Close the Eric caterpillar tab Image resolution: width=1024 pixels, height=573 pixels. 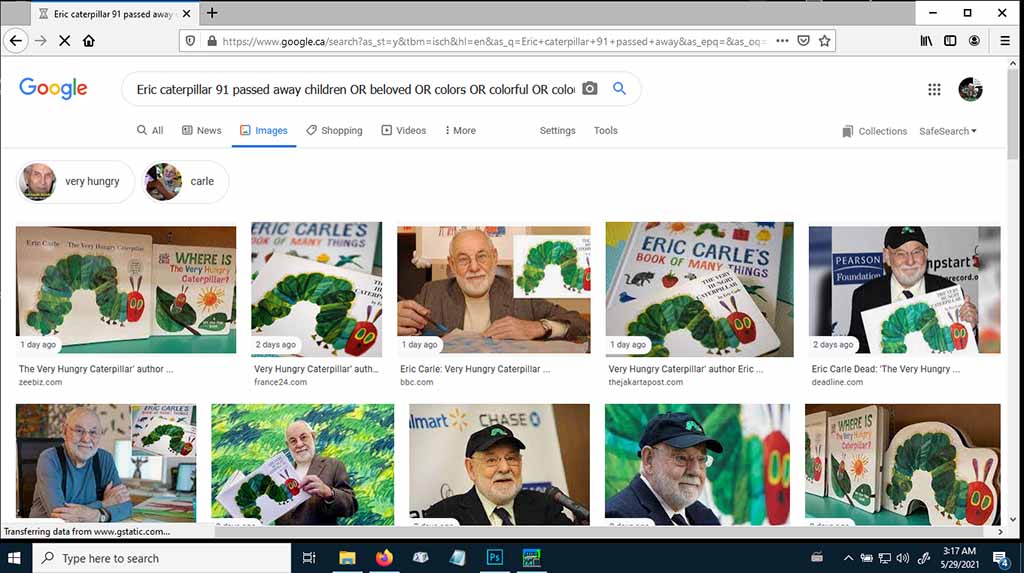tap(187, 14)
